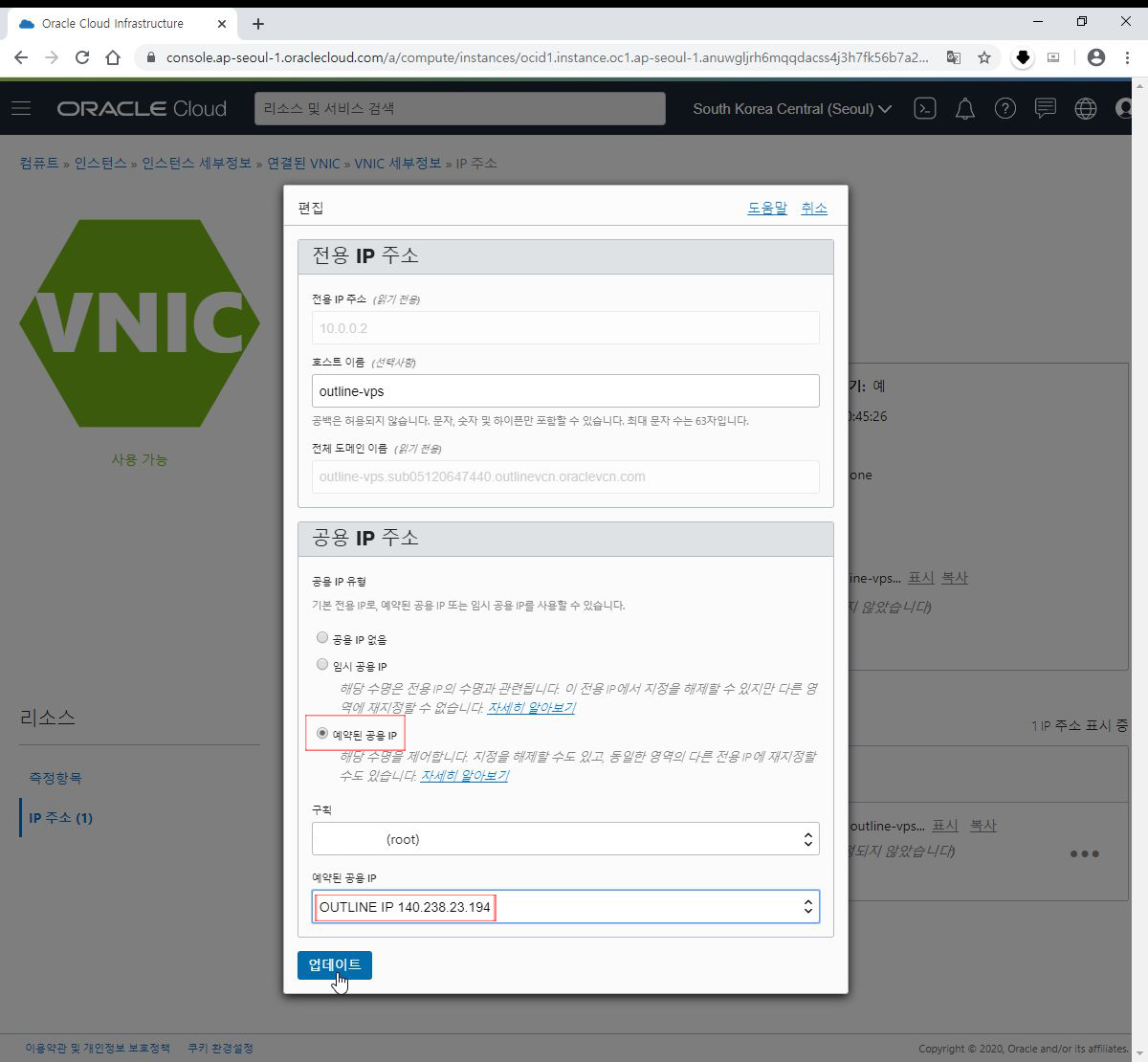Image resolution: width=1148 pixels, height=1062 pixels.
Task: Click the '업데이트' update button
Action: click(x=335, y=964)
